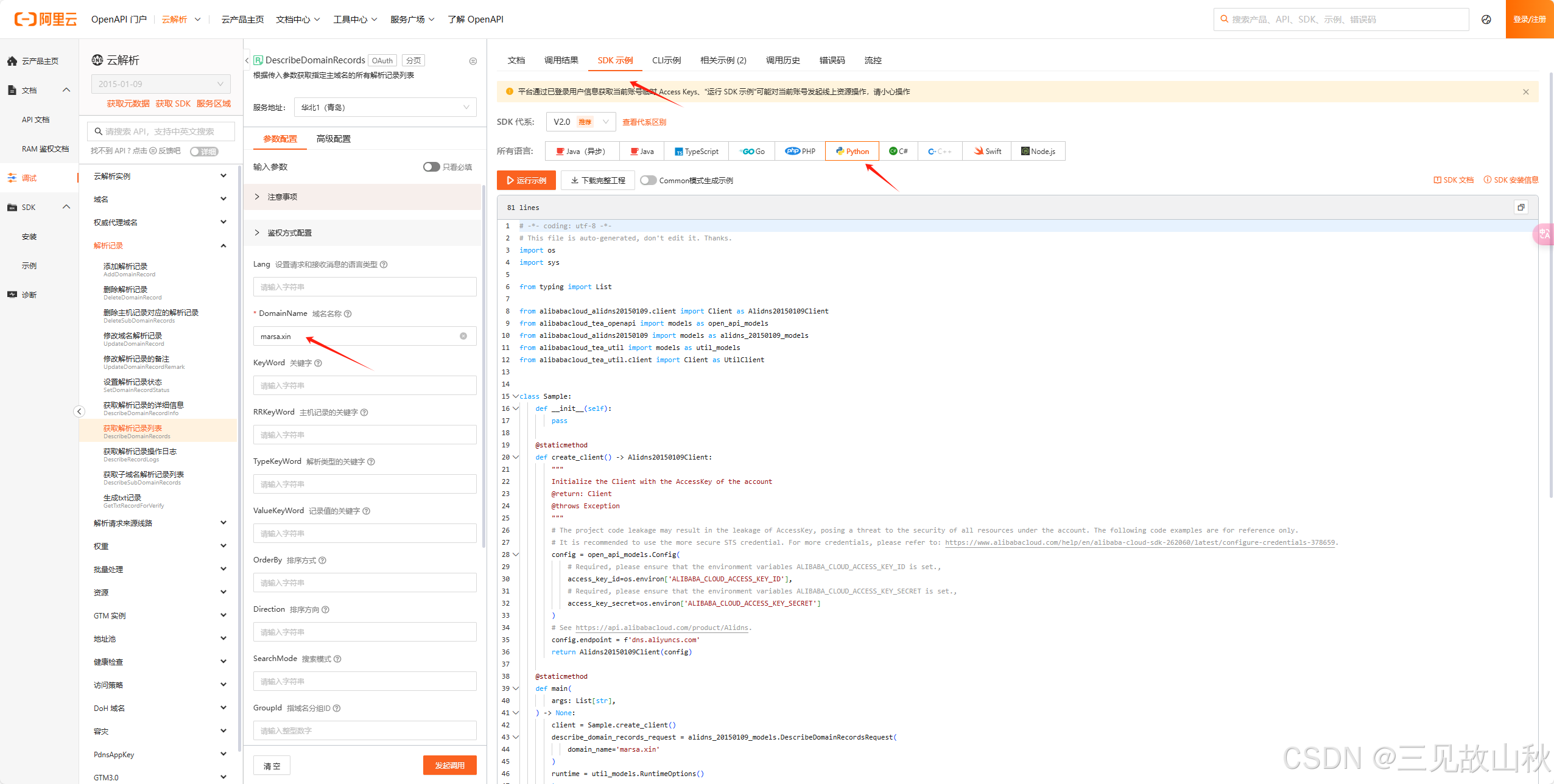This screenshot has height=784, width=1554.
Task: Enable Common模式生成示例 toggle
Action: 649,181
